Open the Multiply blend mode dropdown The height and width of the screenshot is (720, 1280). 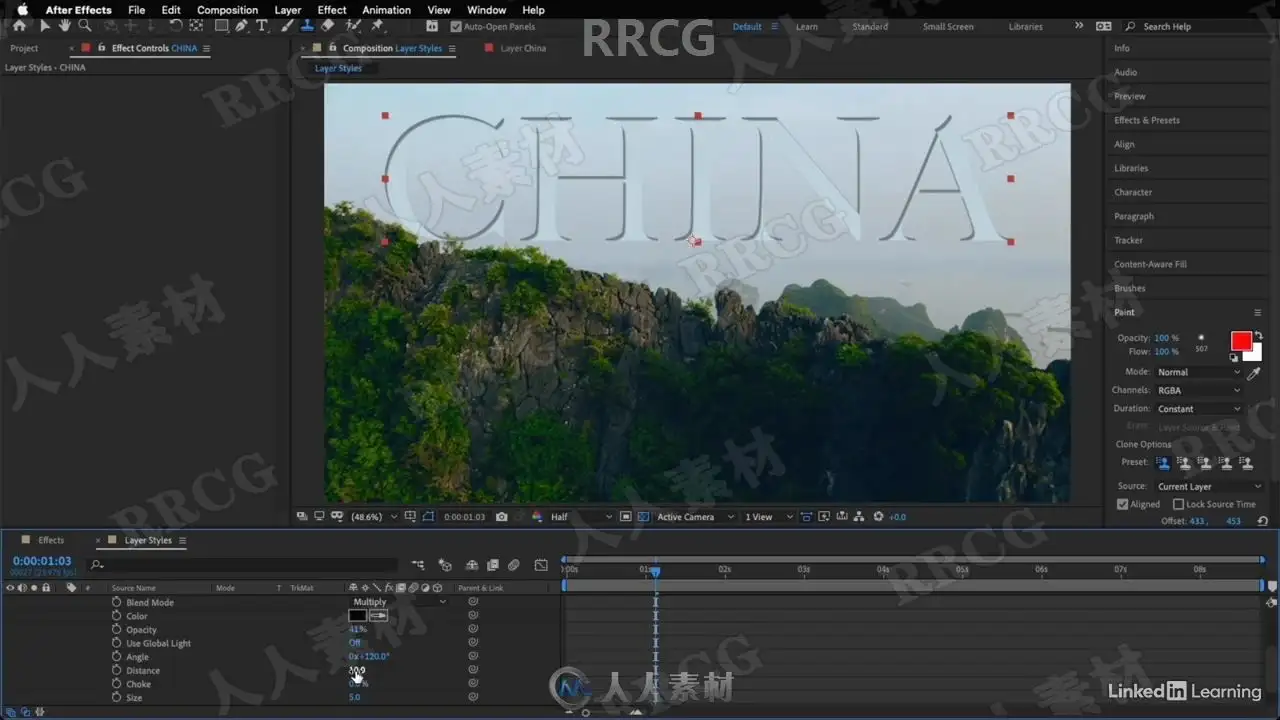[400, 602]
